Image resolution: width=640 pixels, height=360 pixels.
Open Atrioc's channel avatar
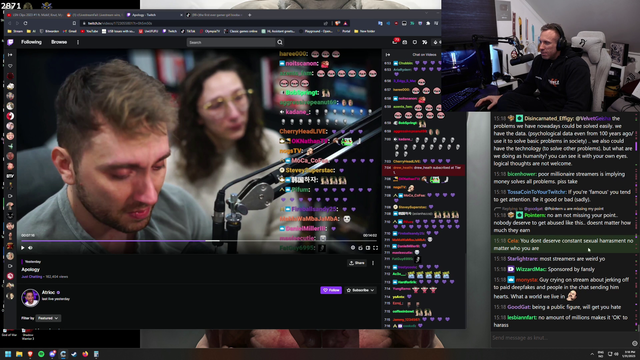coord(30,297)
